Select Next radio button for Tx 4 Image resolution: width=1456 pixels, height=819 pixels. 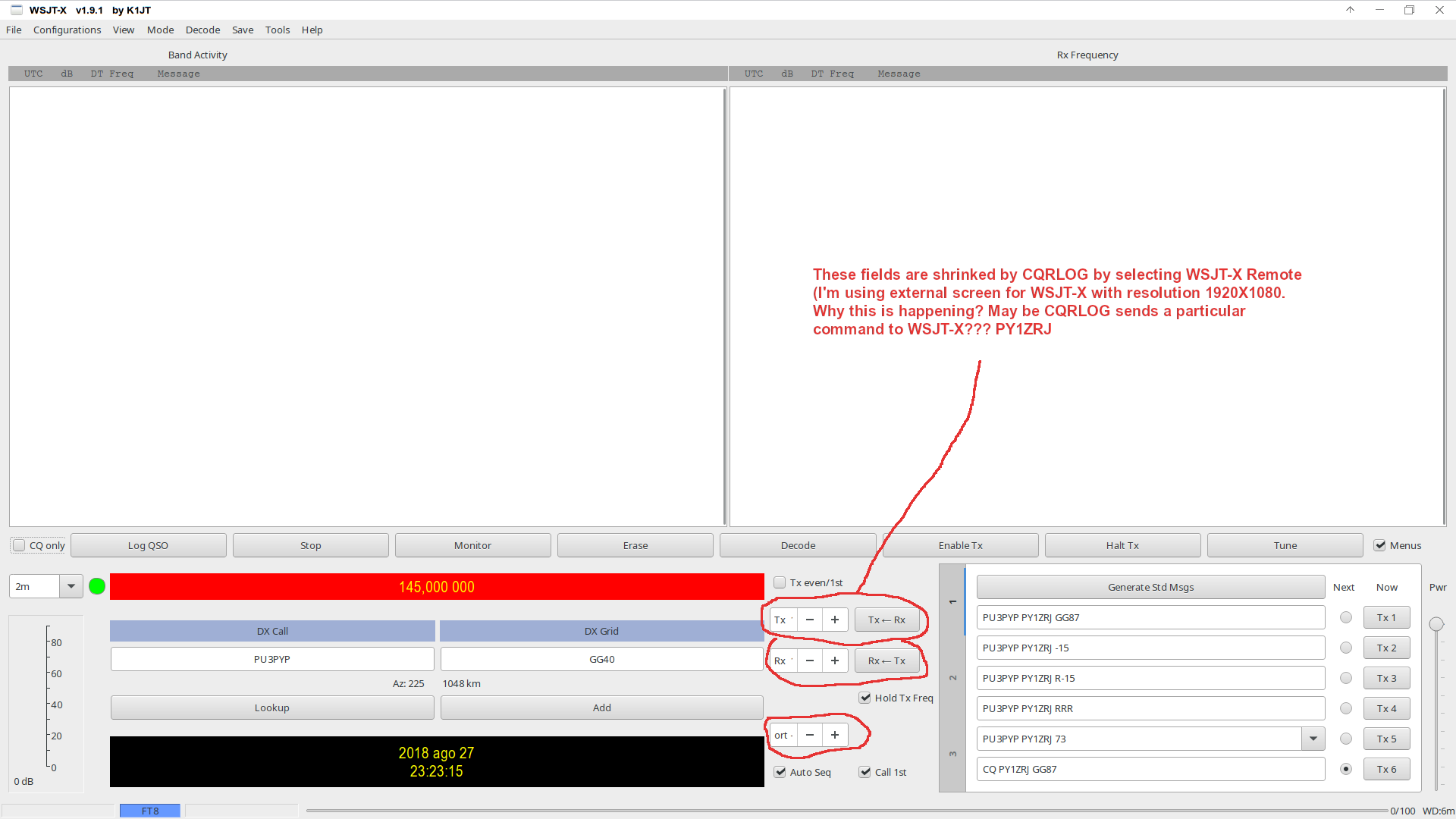coord(1346,708)
